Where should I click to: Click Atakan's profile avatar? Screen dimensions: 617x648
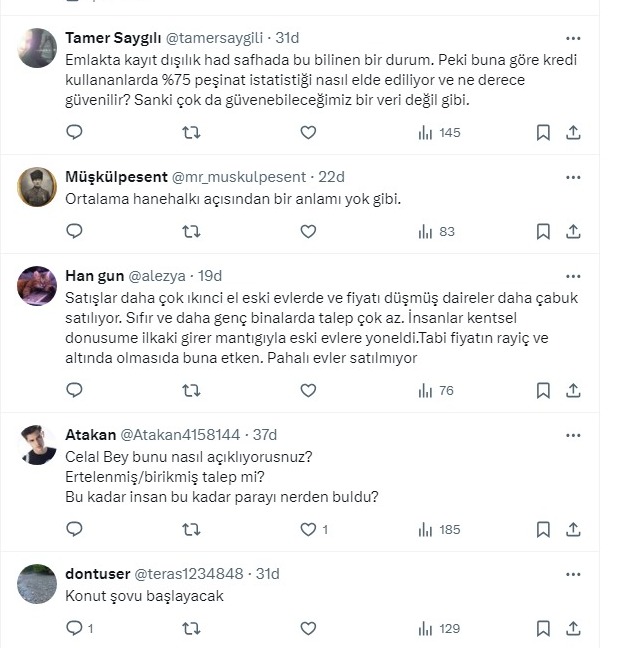[x=37, y=445]
